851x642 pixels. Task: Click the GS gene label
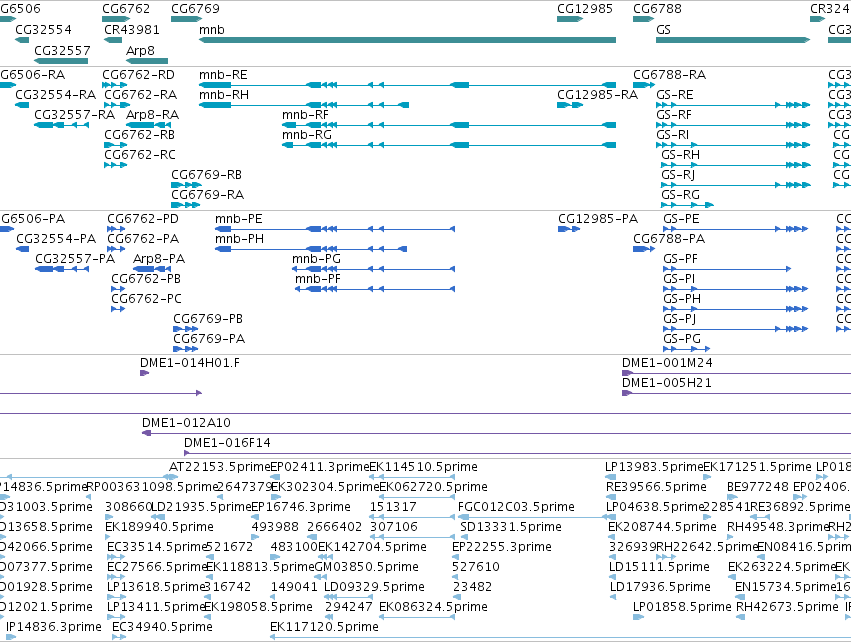coord(663,30)
